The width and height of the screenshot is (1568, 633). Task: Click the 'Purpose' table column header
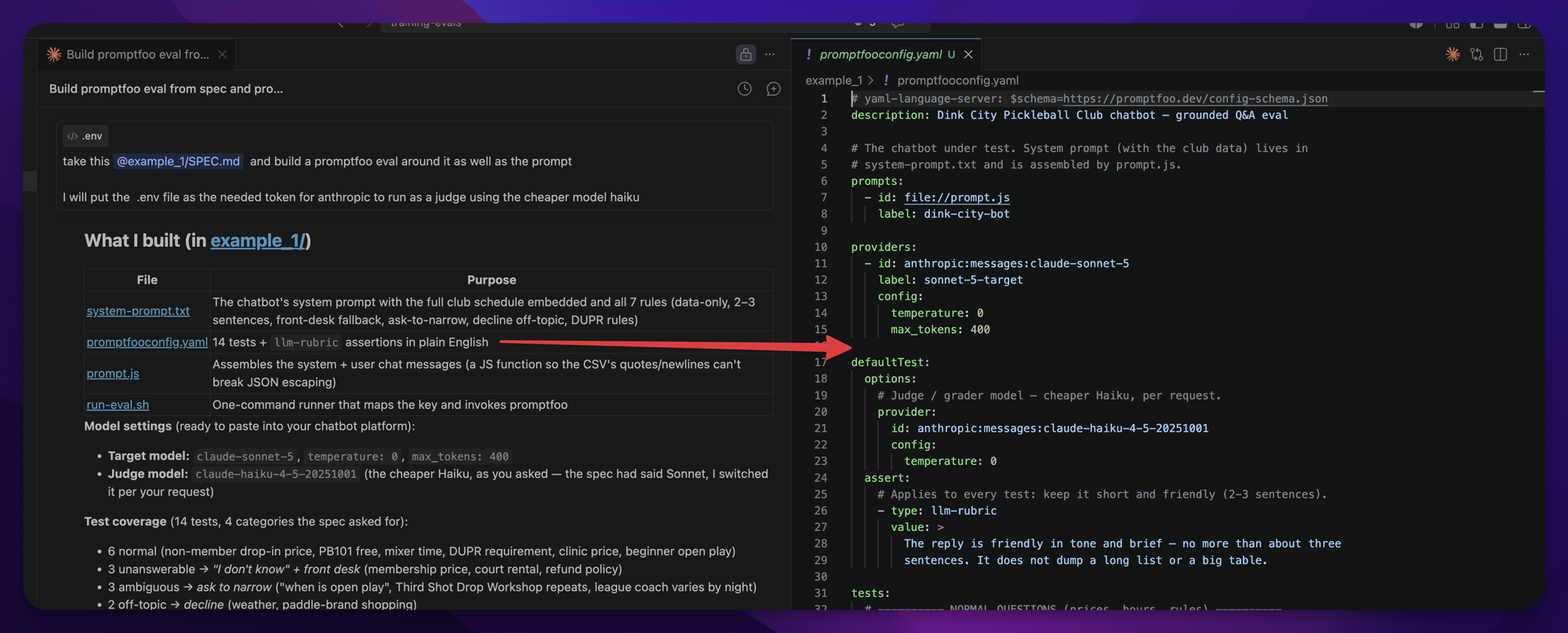(x=492, y=280)
